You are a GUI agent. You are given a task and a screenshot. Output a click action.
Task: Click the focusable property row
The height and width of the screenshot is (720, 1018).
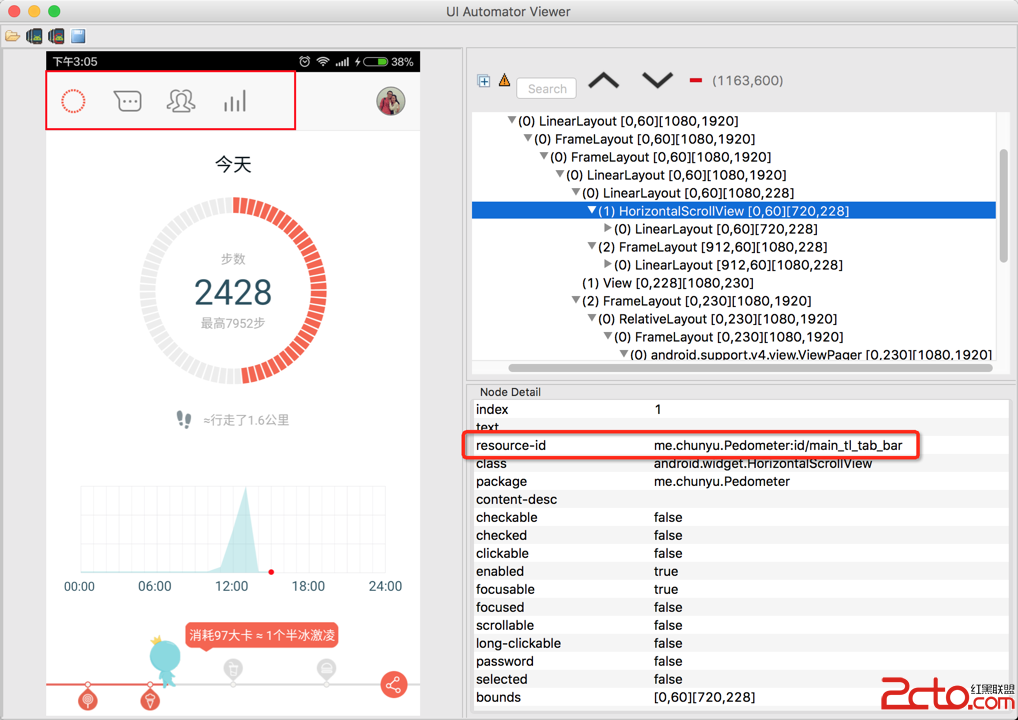click(741, 590)
